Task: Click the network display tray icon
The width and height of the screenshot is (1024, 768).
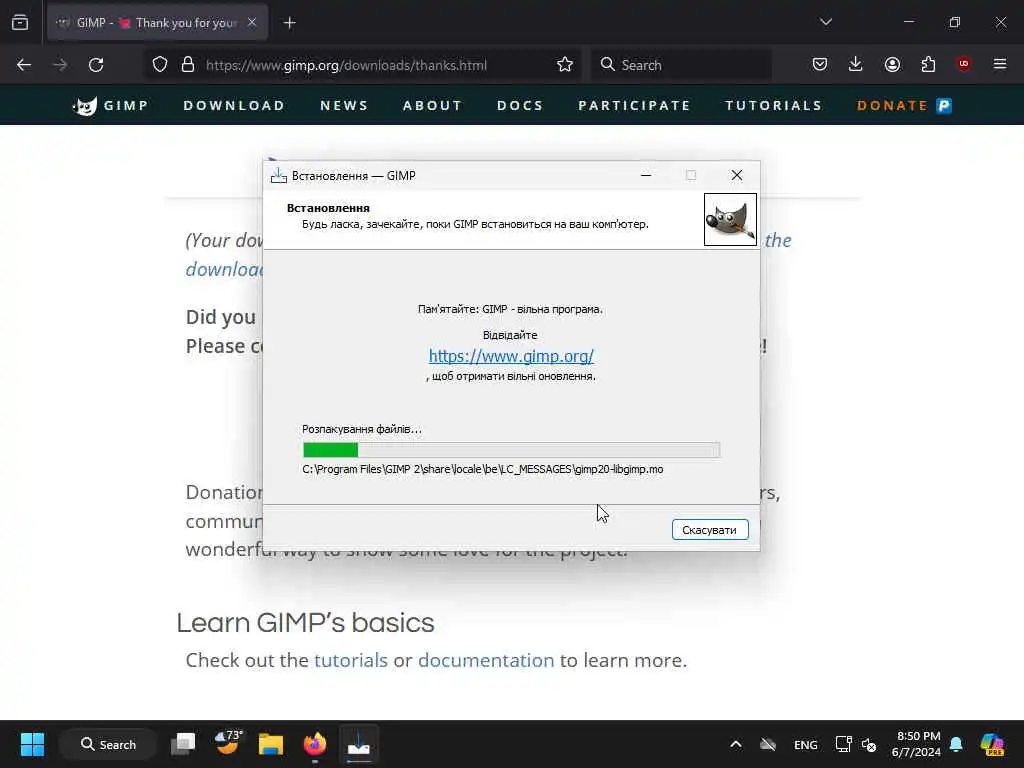Action: pyautogui.click(x=843, y=744)
